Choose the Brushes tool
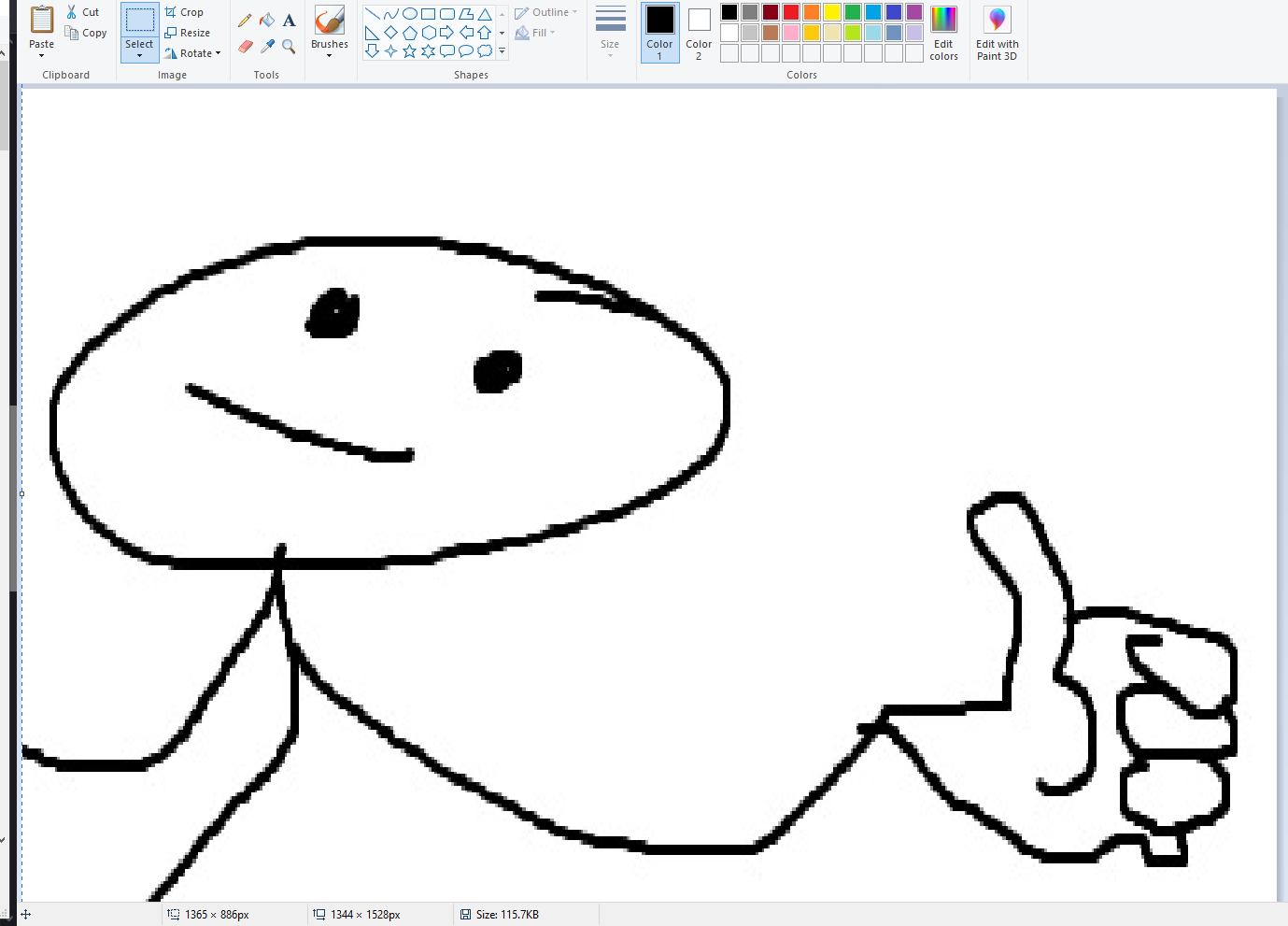Image resolution: width=1288 pixels, height=926 pixels. pyautogui.click(x=330, y=20)
